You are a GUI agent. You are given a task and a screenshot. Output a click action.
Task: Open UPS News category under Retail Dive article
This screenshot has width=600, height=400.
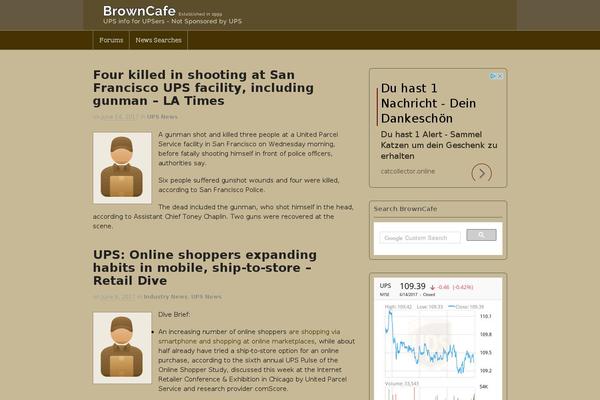pos(206,297)
